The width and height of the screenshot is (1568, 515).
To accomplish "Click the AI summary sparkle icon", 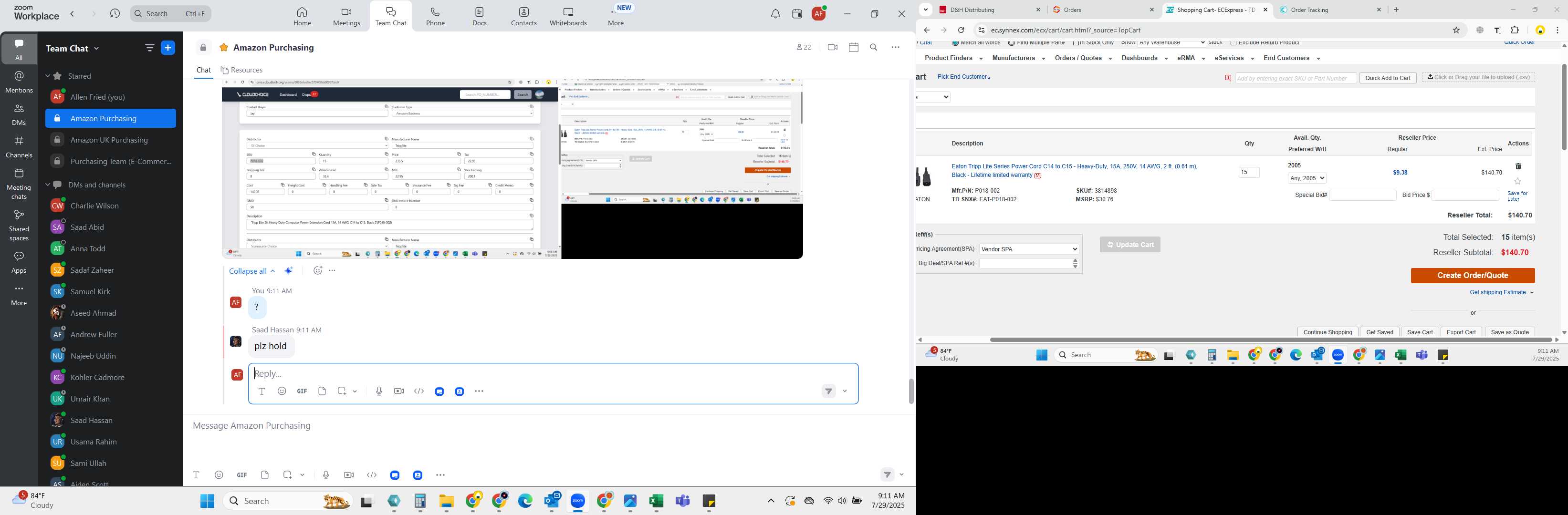I will [x=289, y=271].
